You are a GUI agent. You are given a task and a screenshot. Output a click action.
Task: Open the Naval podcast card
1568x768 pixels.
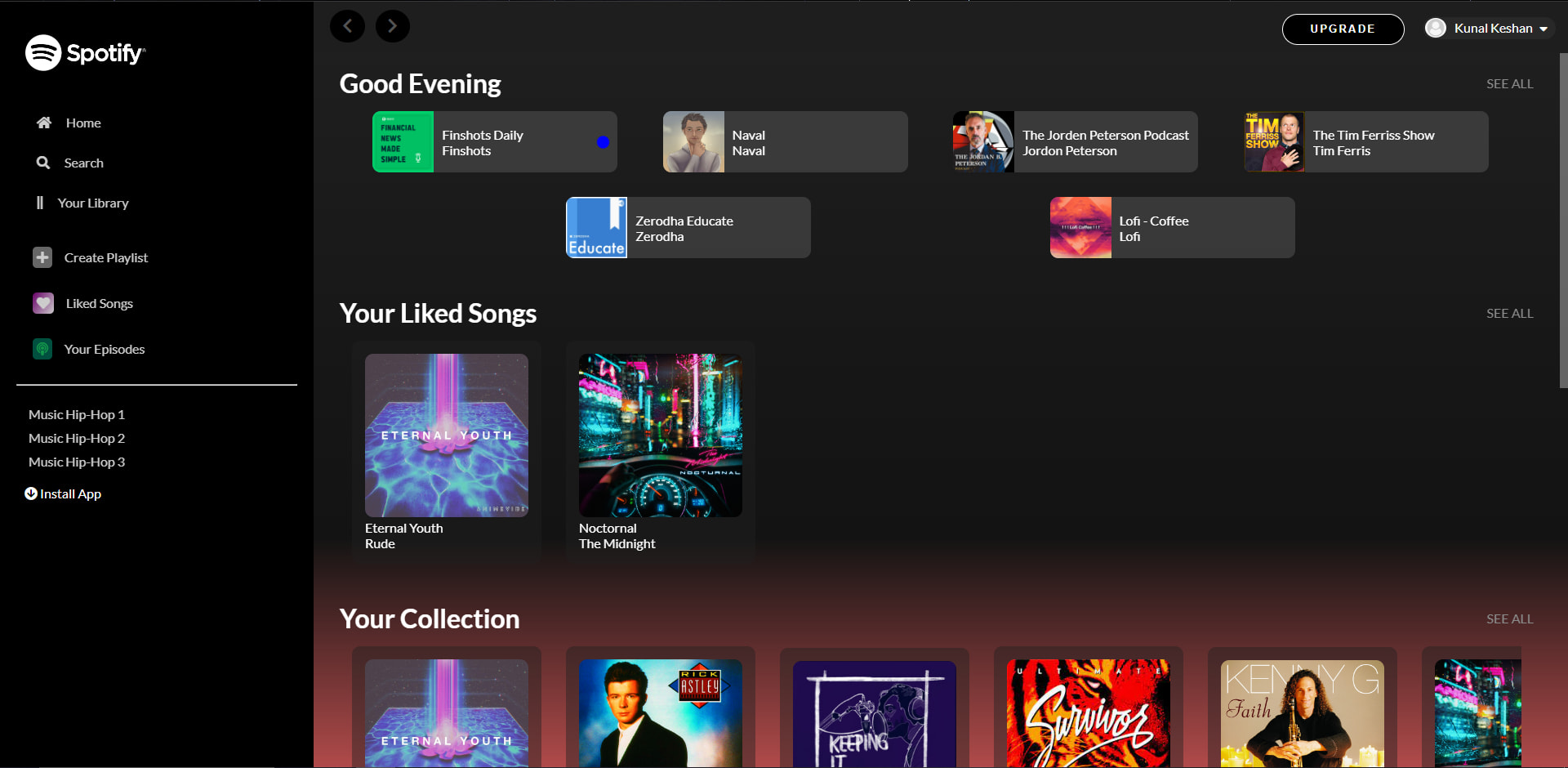point(785,142)
